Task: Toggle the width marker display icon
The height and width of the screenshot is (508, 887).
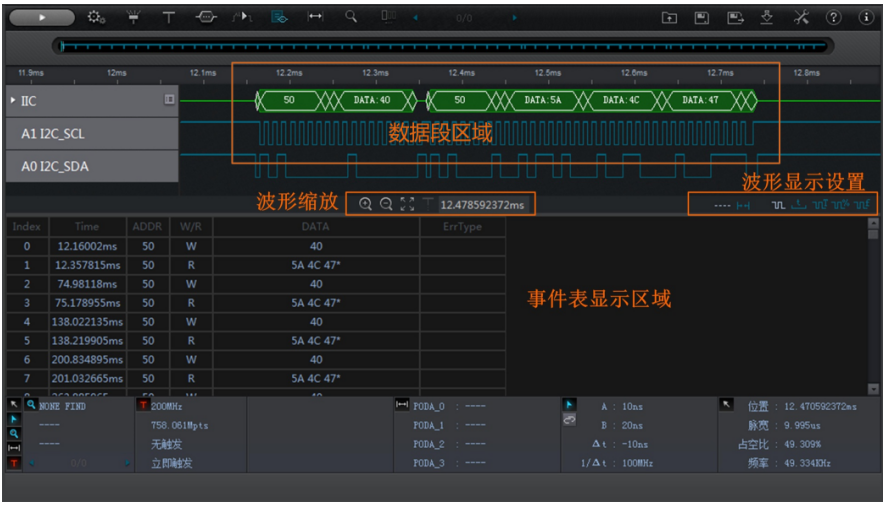Action: (743, 205)
